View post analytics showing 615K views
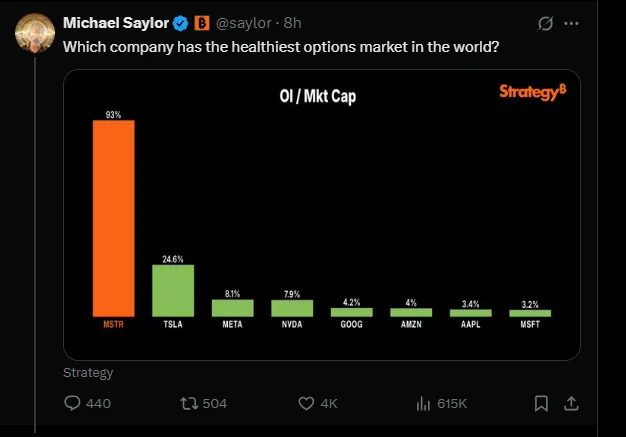The width and height of the screenshot is (626, 437). click(x=423, y=403)
